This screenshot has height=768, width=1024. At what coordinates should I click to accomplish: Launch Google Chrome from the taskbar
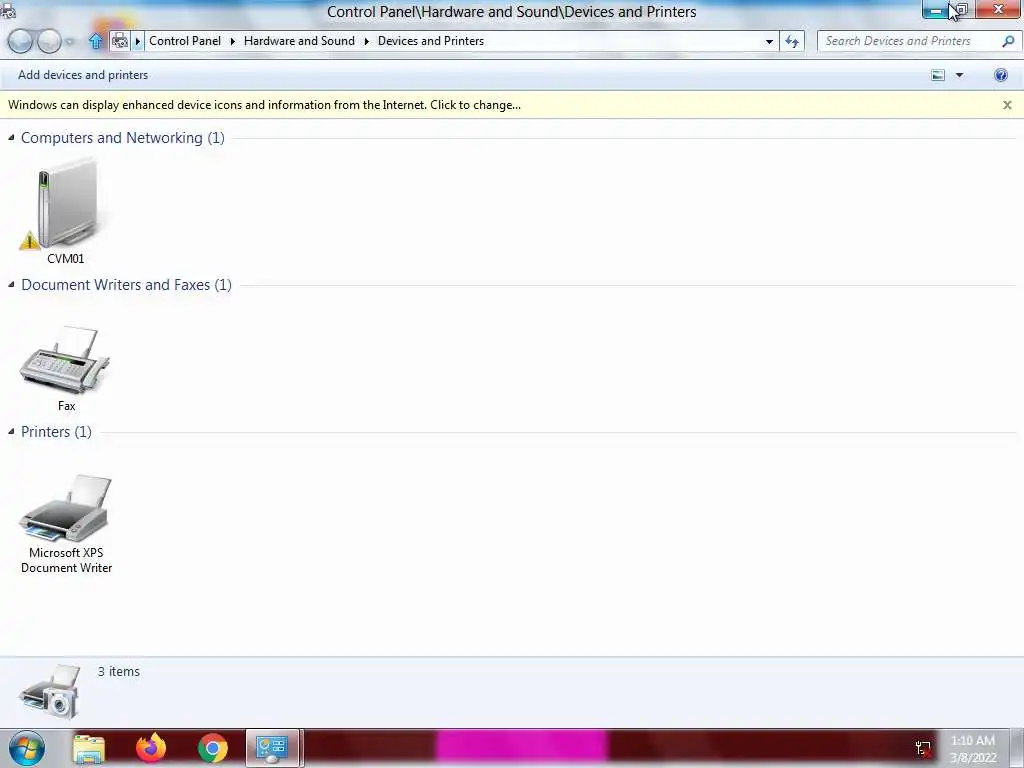point(213,748)
